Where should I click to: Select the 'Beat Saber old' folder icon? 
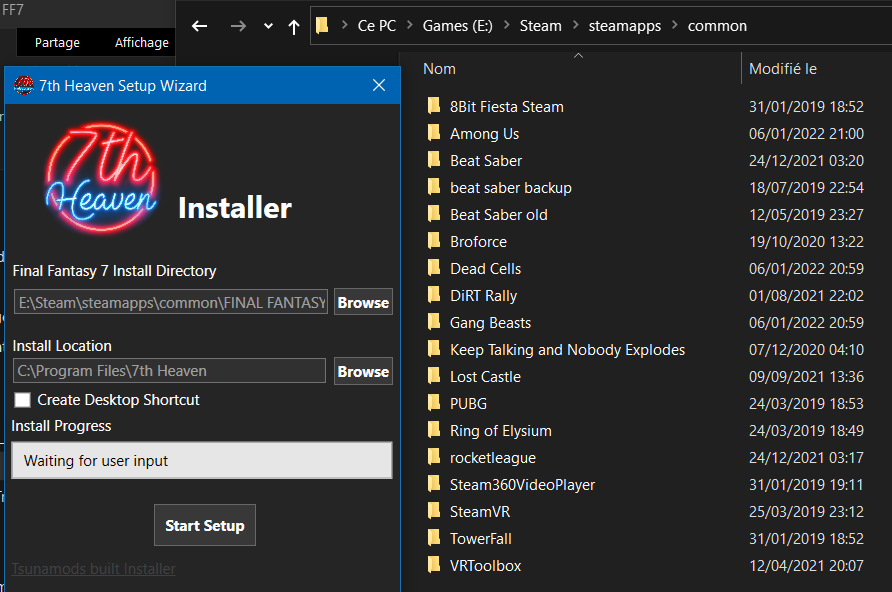click(434, 214)
